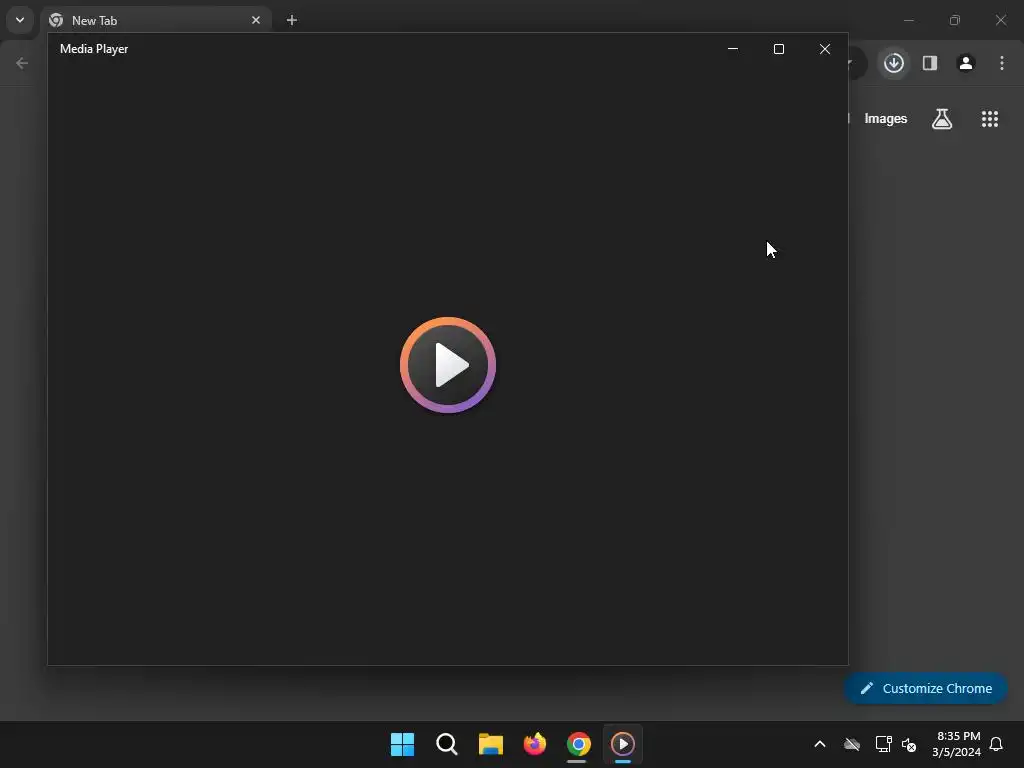Go back in Chrome

click(22, 63)
